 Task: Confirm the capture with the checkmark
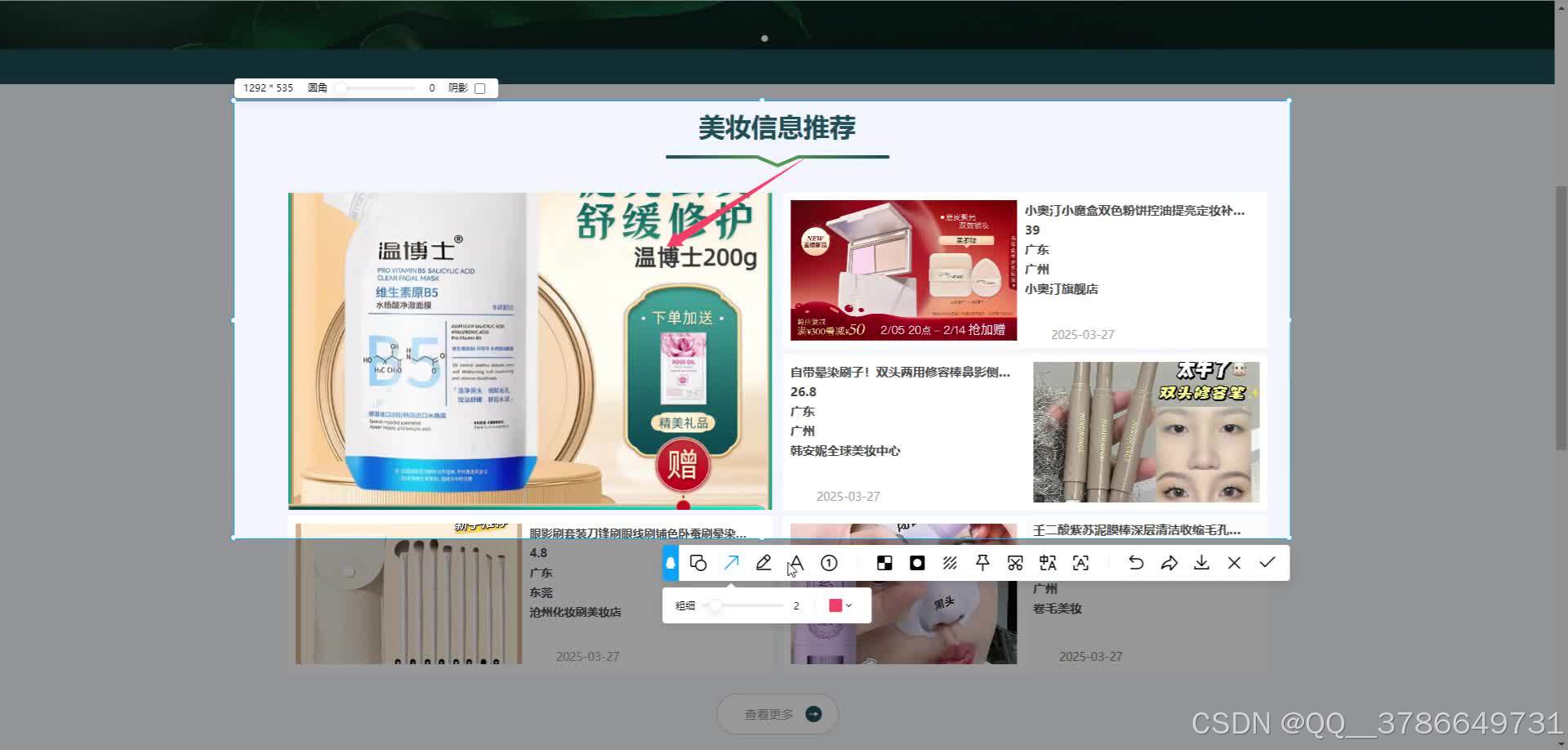click(1267, 563)
